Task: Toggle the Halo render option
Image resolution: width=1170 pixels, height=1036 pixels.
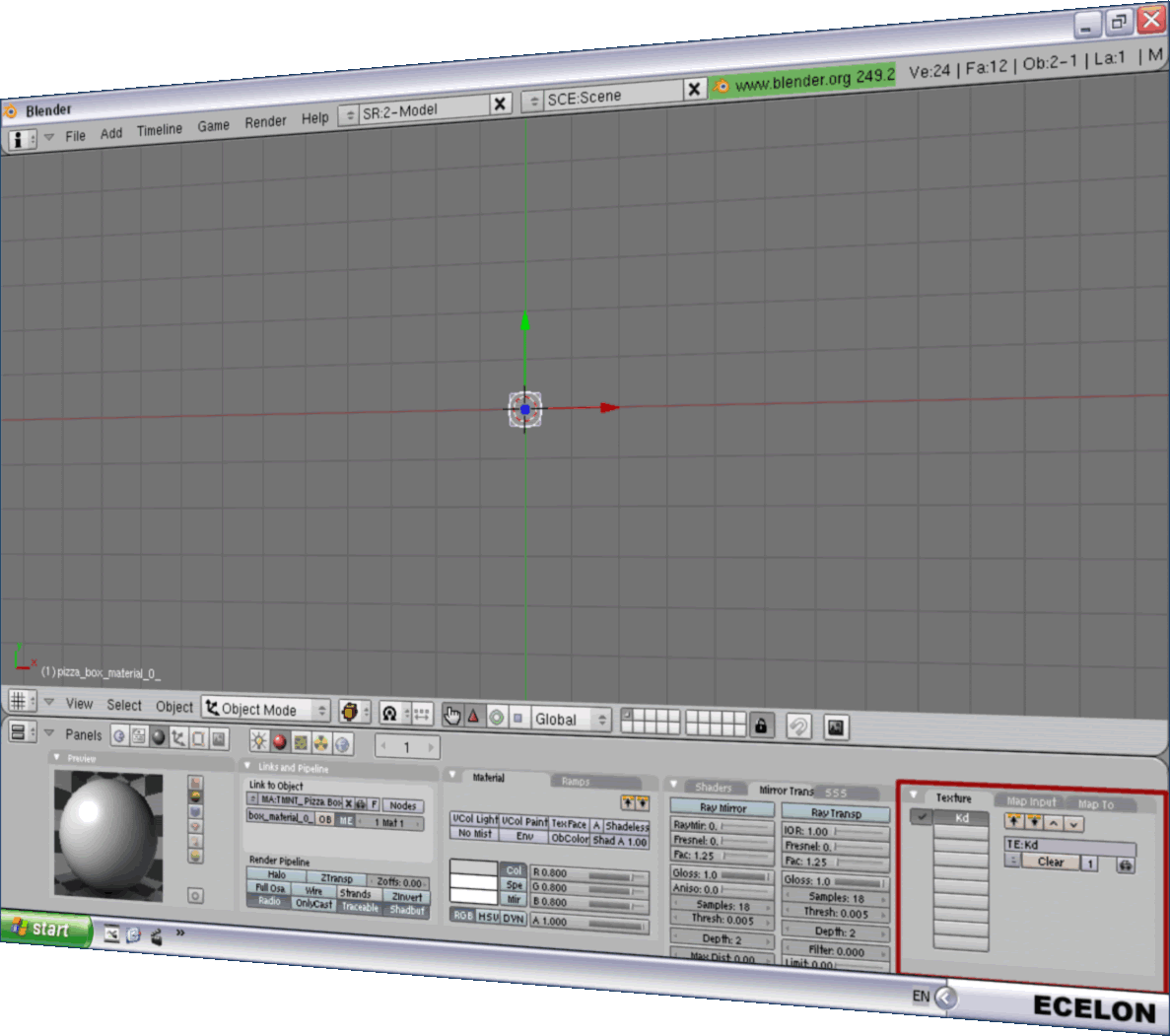Action: tap(276, 874)
